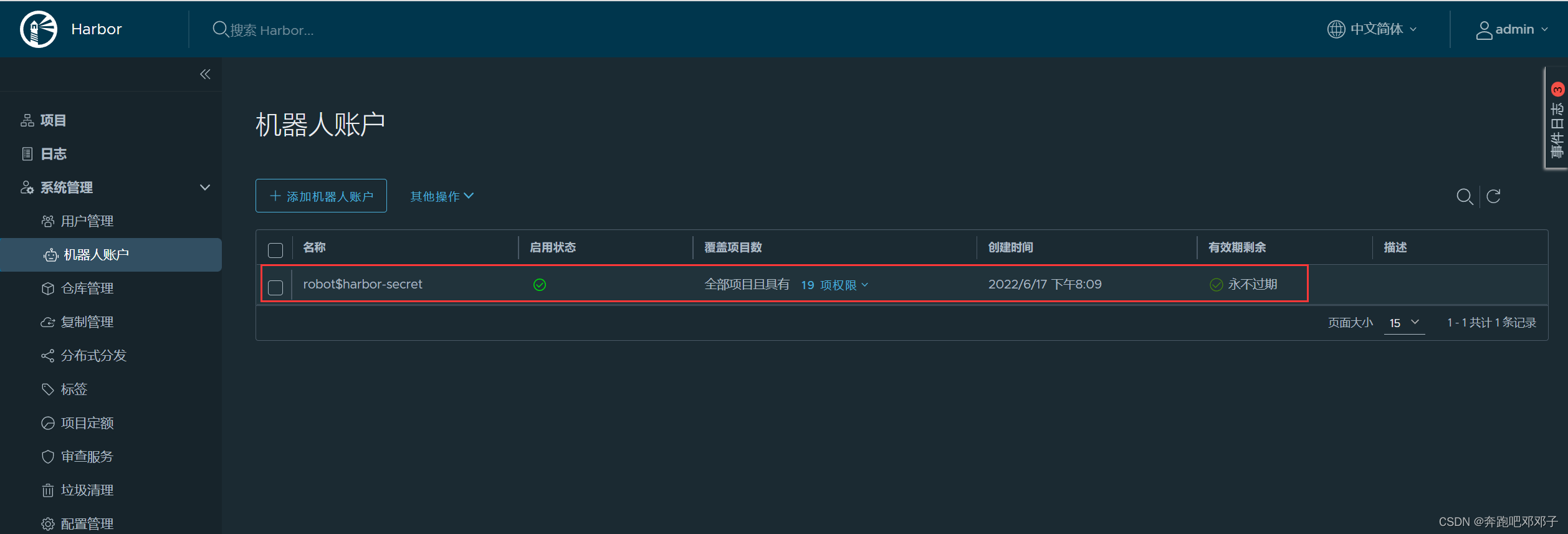Click the green enabled status icon
The height and width of the screenshot is (534, 1568).
[540, 285]
